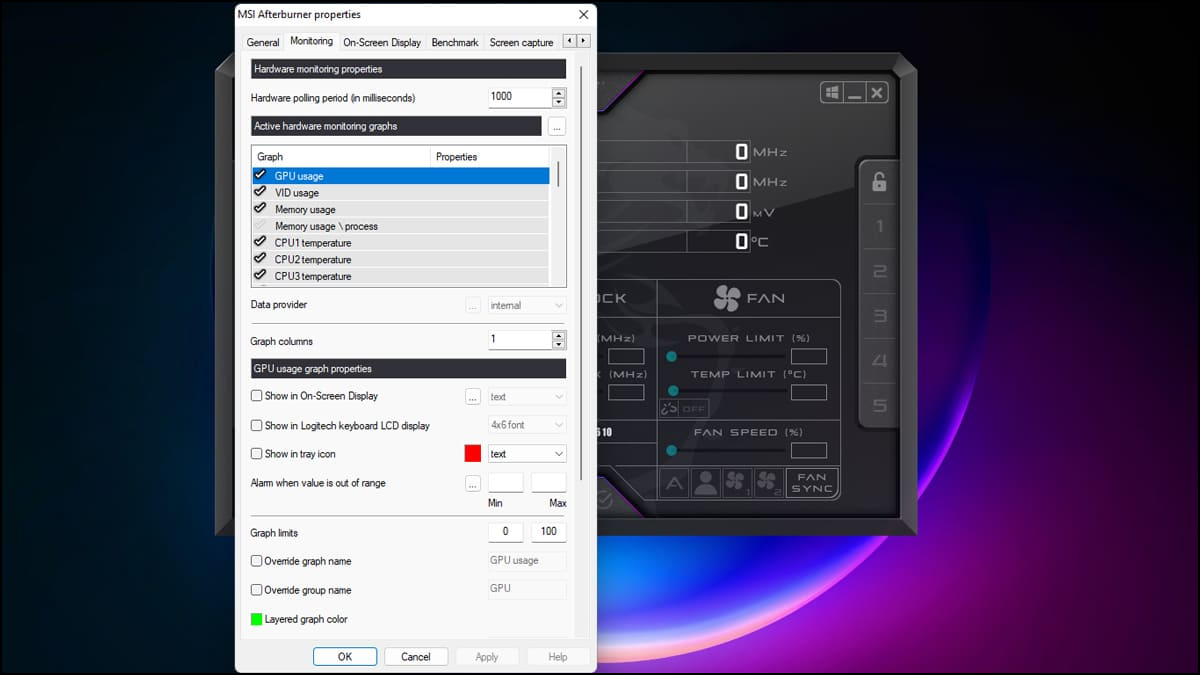
Task: Select profile slot 1 in Afterburner sidebar
Action: pos(879,226)
